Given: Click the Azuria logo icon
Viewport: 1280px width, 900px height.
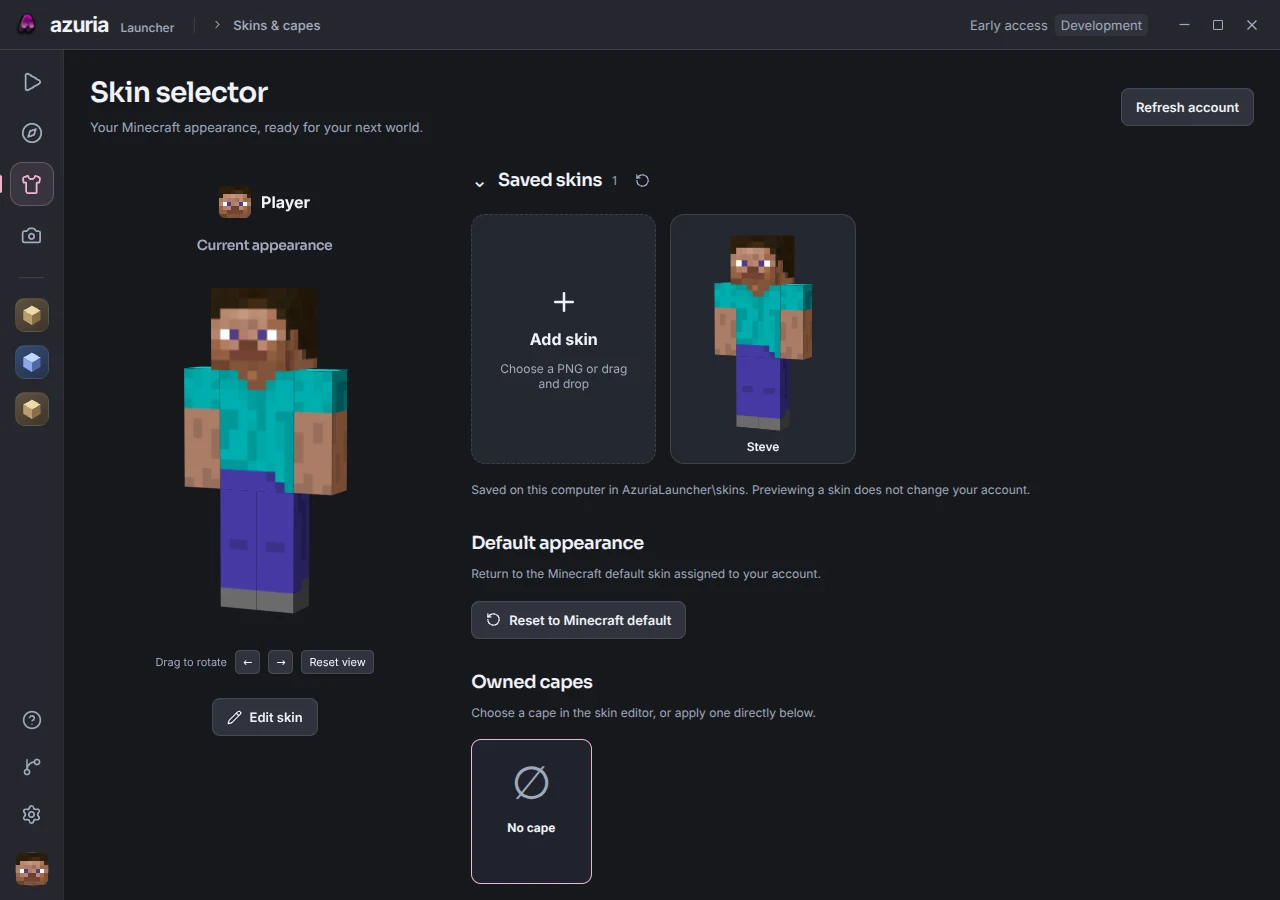Looking at the screenshot, I should pyautogui.click(x=27, y=25).
